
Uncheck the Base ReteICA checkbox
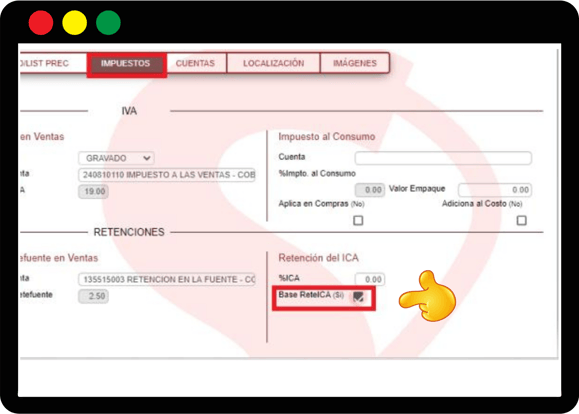pos(358,297)
